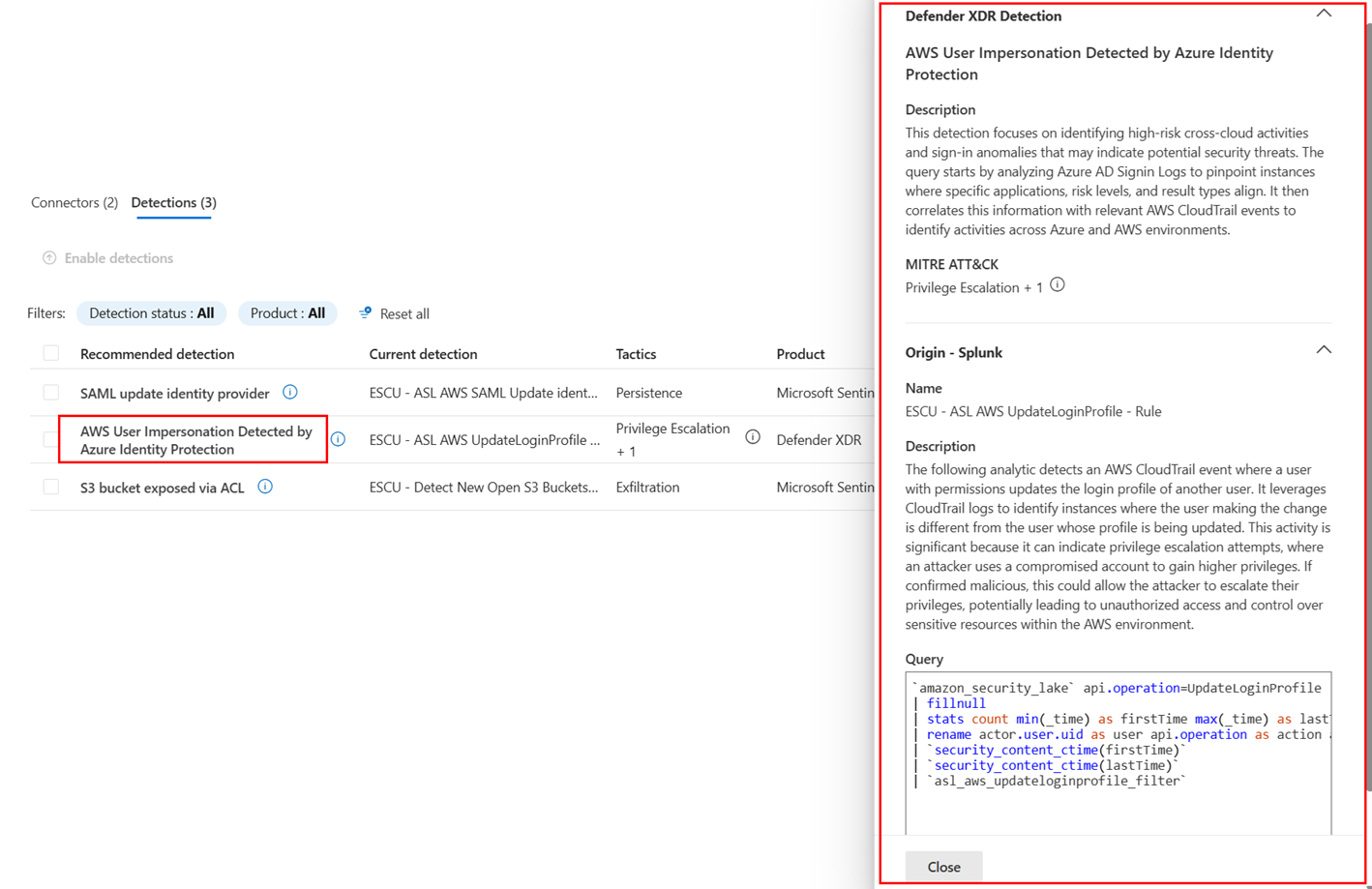Viewport: 1372px width, 889px height.
Task: Click the Reset all filters link
Action: pyautogui.click(x=404, y=313)
